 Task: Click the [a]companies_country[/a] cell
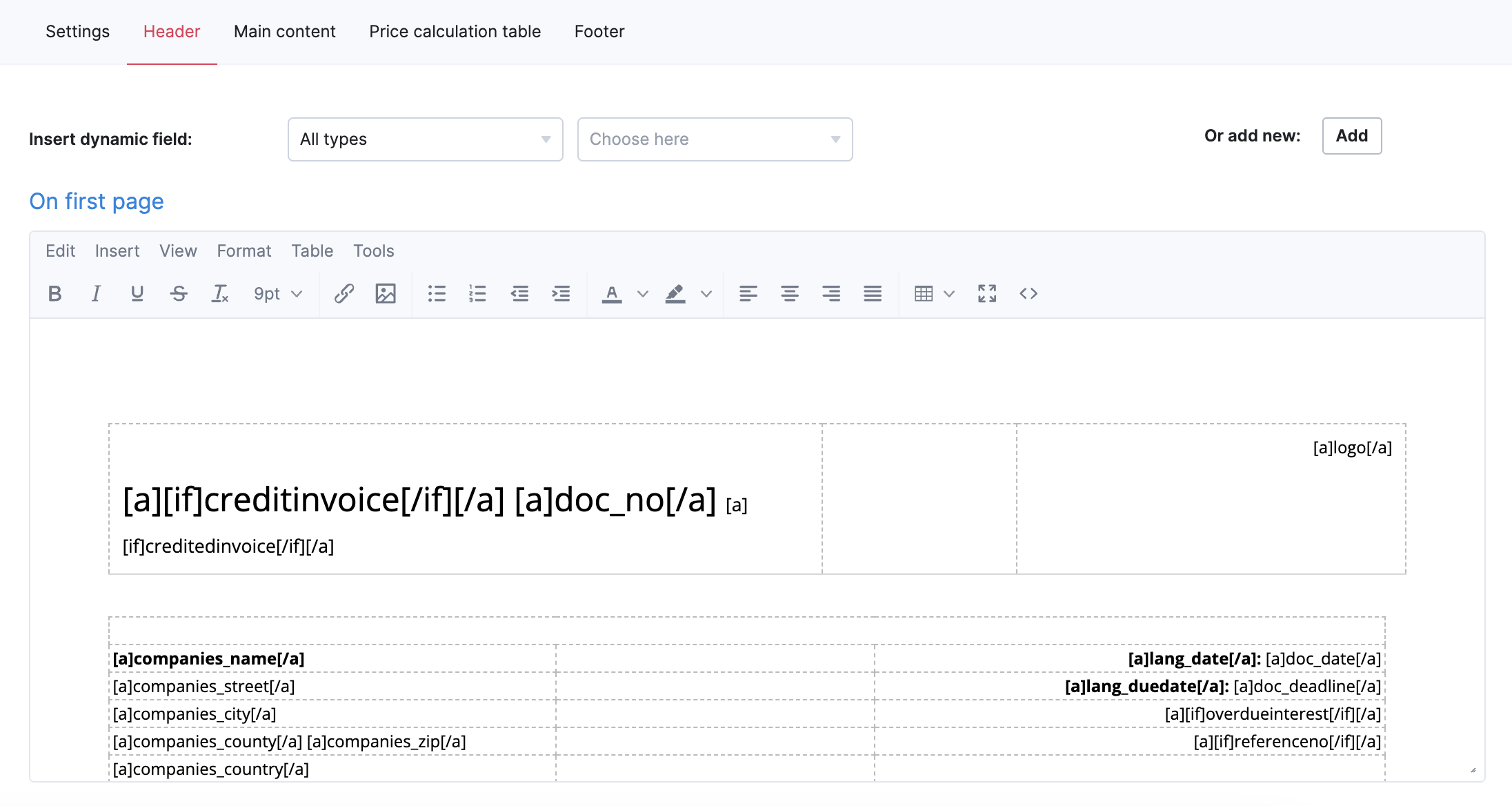(332, 769)
